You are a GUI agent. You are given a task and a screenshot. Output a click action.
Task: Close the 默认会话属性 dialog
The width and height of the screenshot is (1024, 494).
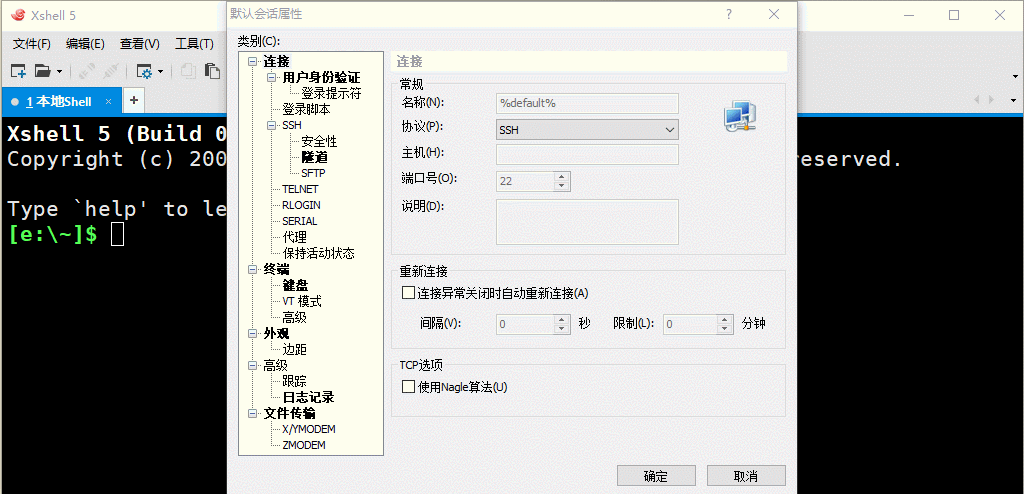click(x=774, y=14)
